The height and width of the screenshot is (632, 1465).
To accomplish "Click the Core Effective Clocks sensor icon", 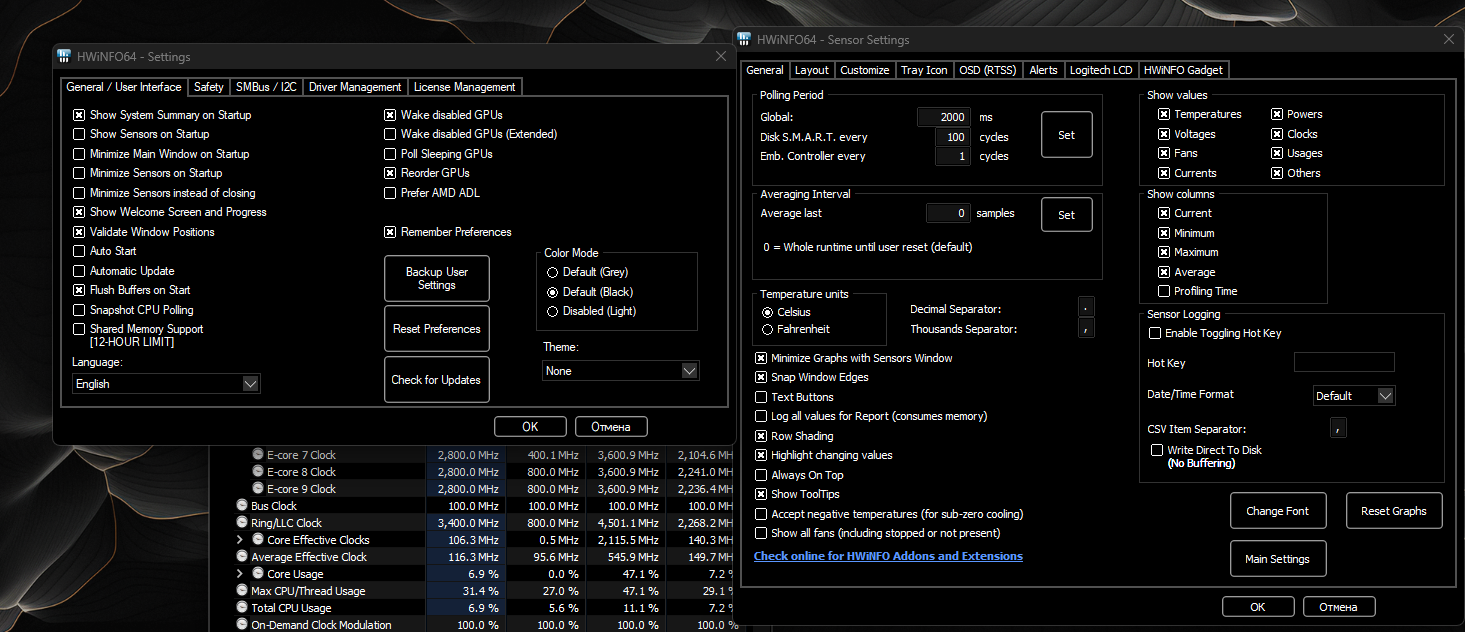I will [x=258, y=540].
